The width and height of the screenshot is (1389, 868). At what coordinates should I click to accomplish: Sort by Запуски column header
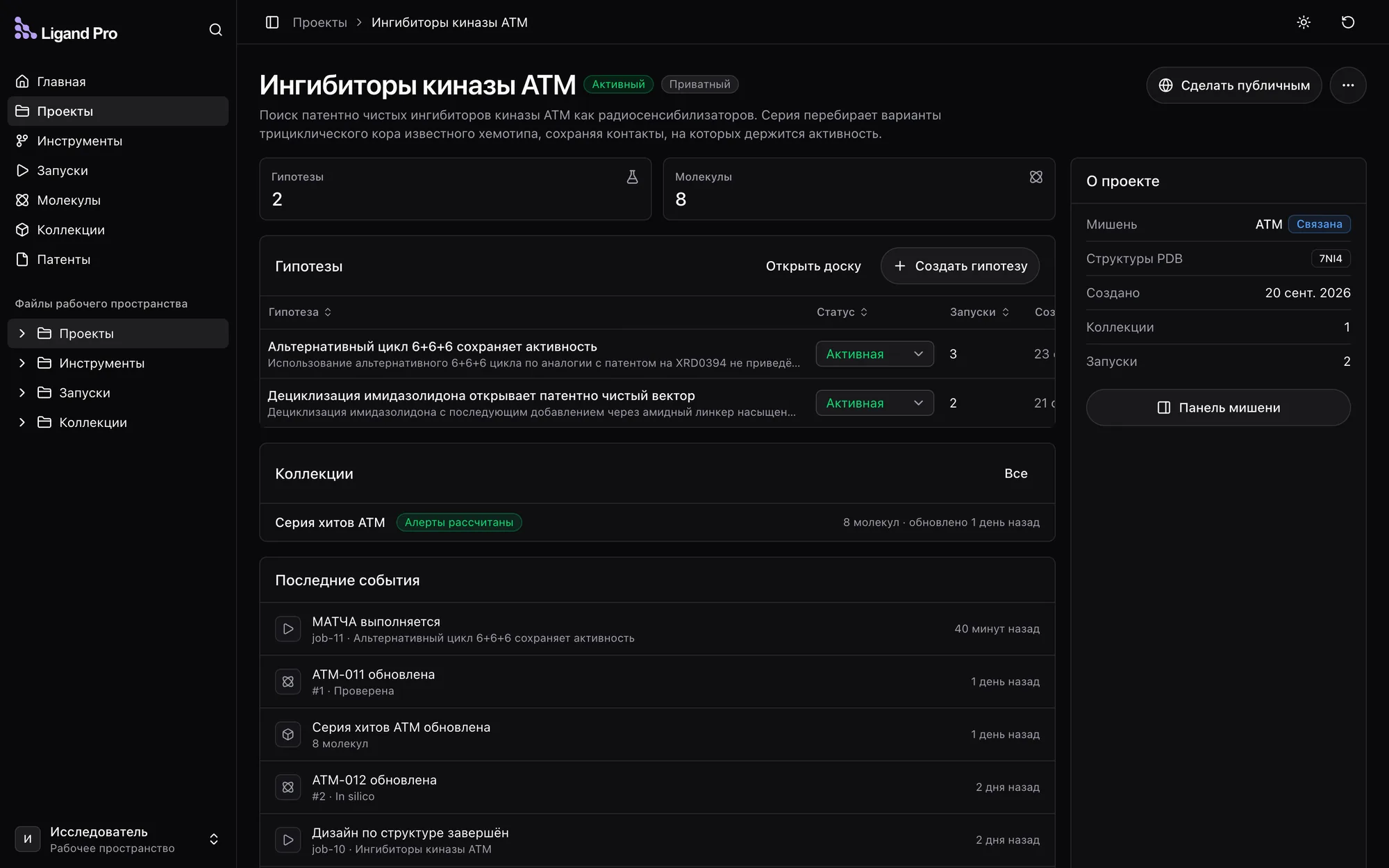pyautogui.click(x=979, y=312)
